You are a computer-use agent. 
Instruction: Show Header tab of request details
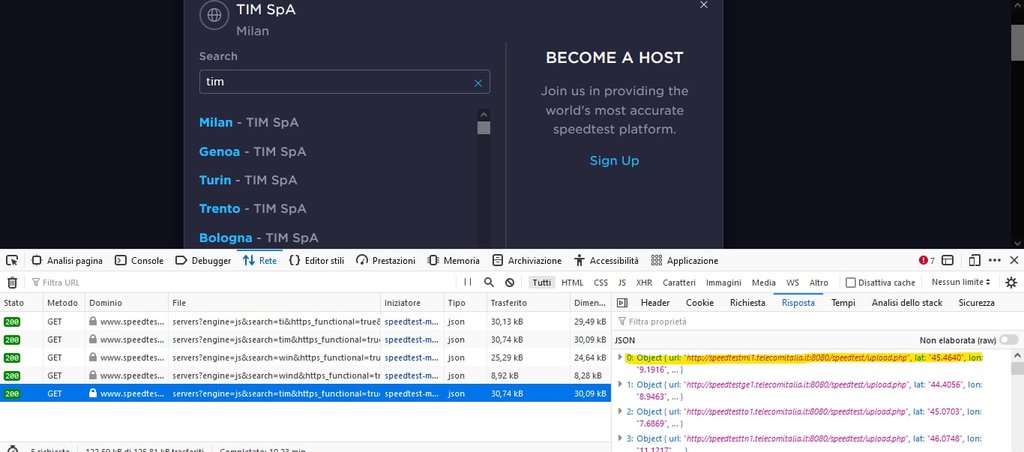click(x=655, y=303)
